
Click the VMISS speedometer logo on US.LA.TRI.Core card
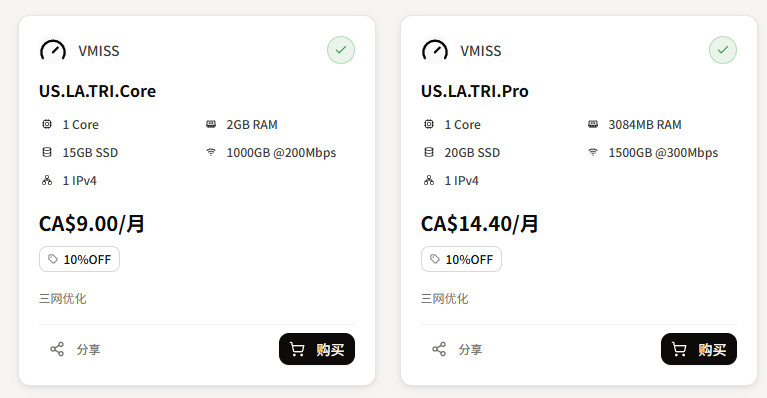point(53,50)
